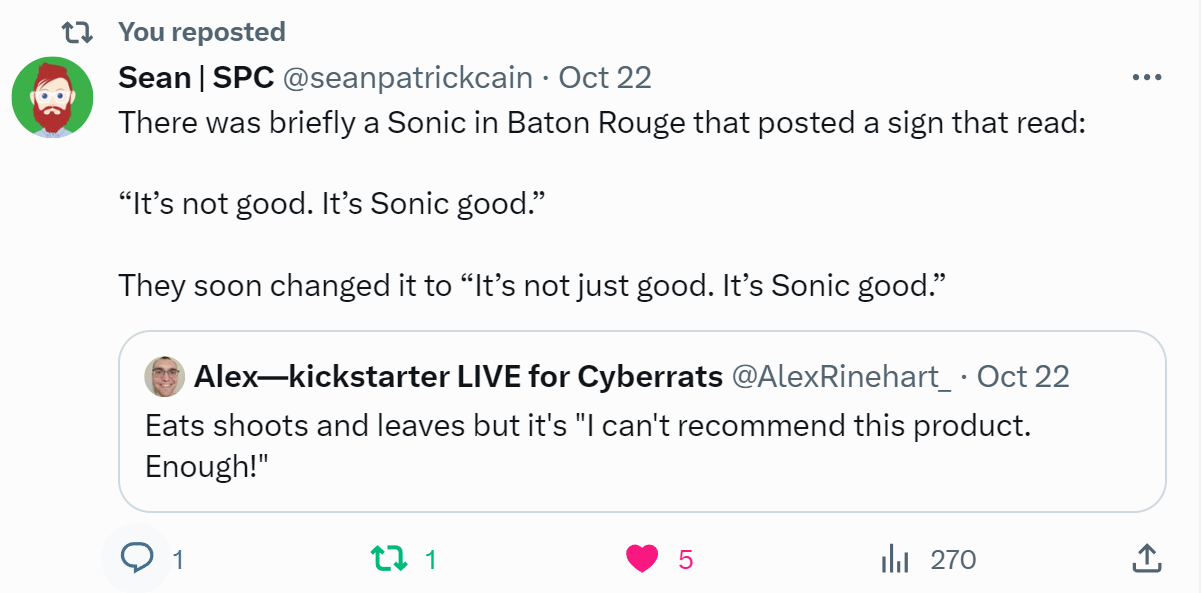Open the three-dot more options menu

click(x=1146, y=78)
